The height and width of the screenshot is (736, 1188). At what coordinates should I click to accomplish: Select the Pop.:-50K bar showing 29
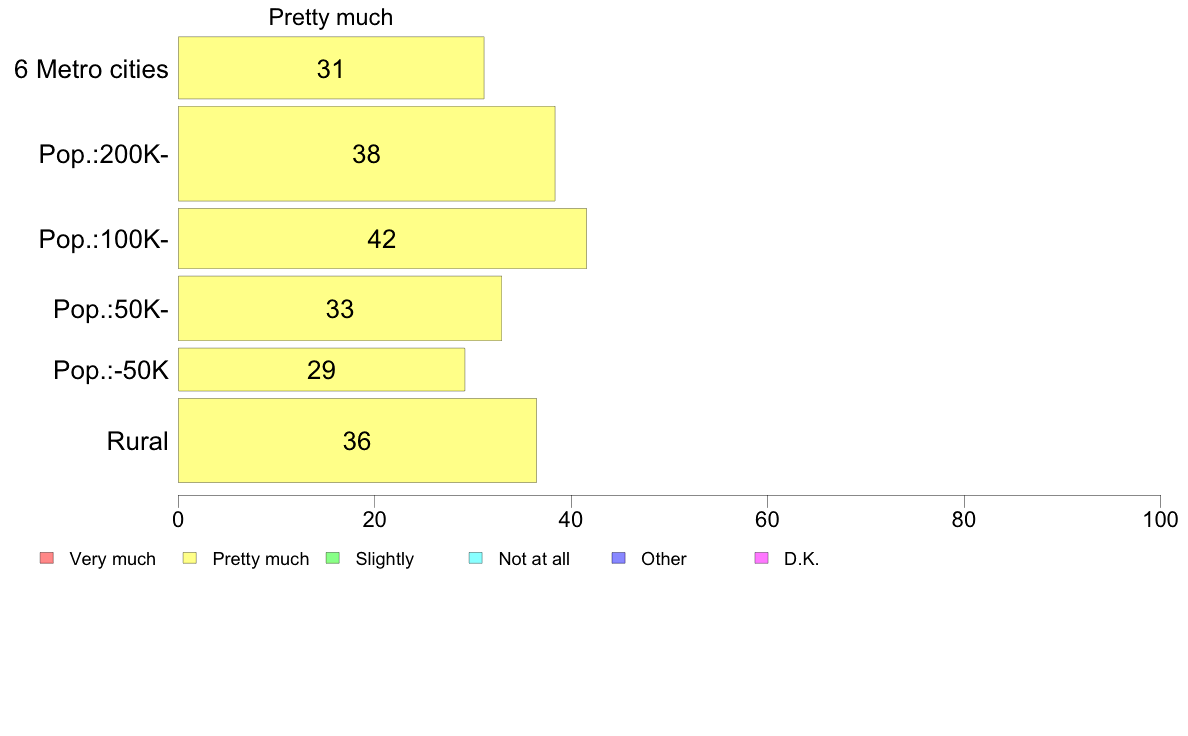pyautogui.click(x=321, y=370)
